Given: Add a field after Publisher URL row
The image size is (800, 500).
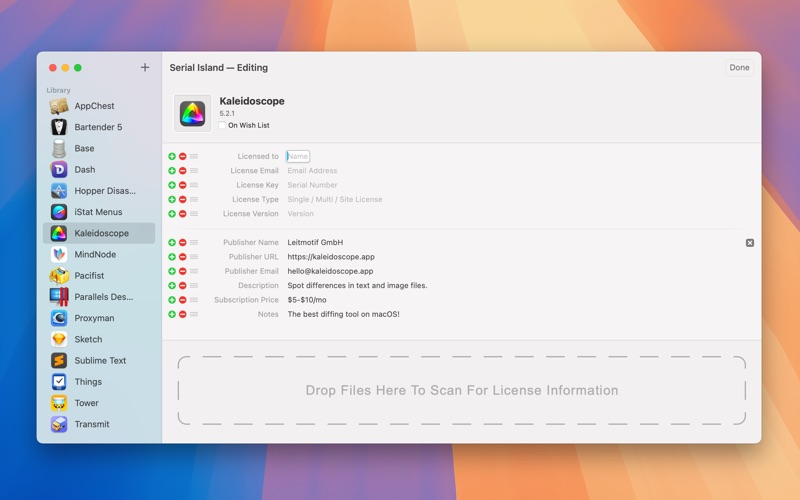Looking at the screenshot, I should (x=172, y=257).
